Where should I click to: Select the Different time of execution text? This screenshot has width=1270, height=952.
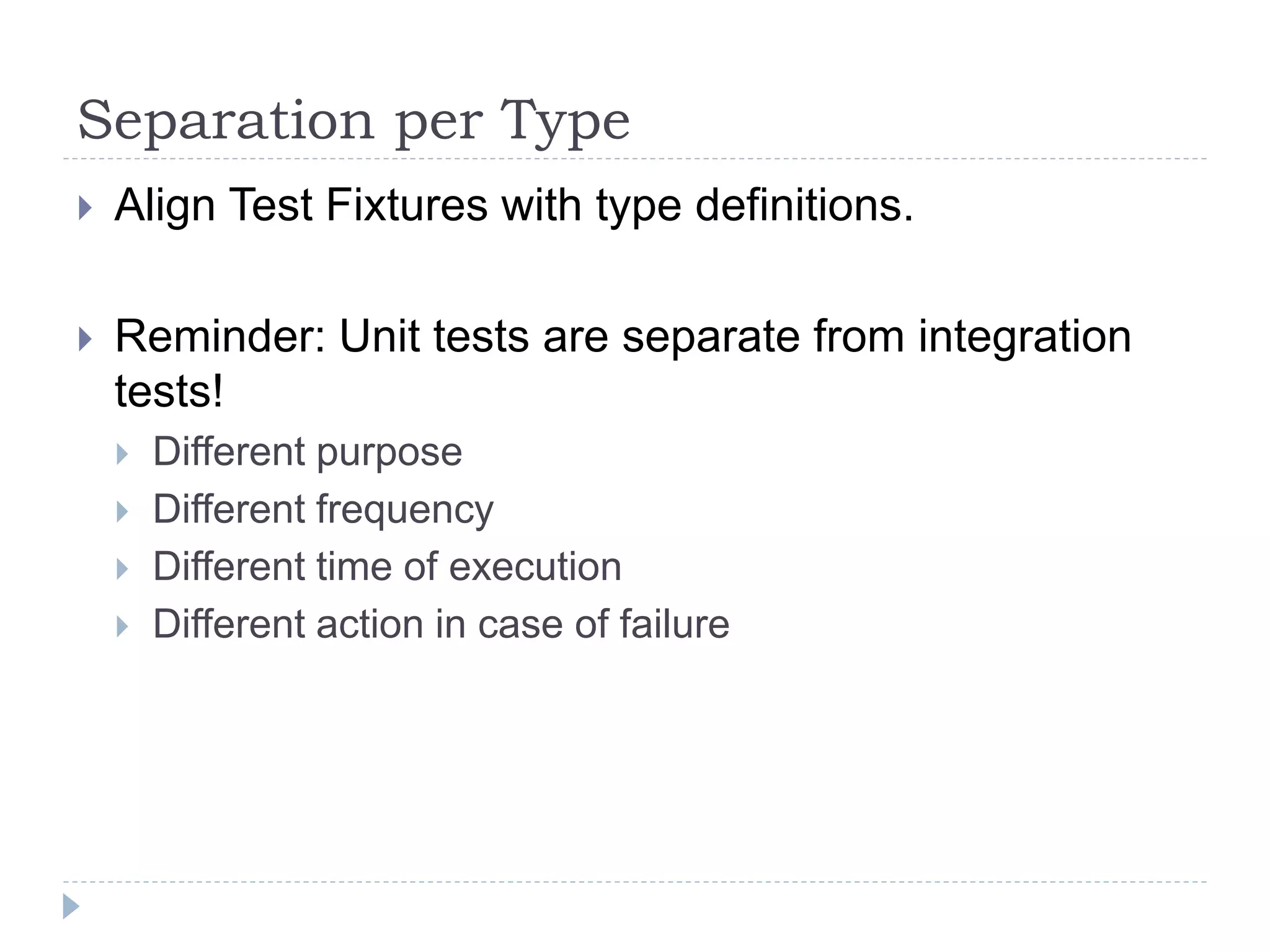pyautogui.click(x=387, y=566)
